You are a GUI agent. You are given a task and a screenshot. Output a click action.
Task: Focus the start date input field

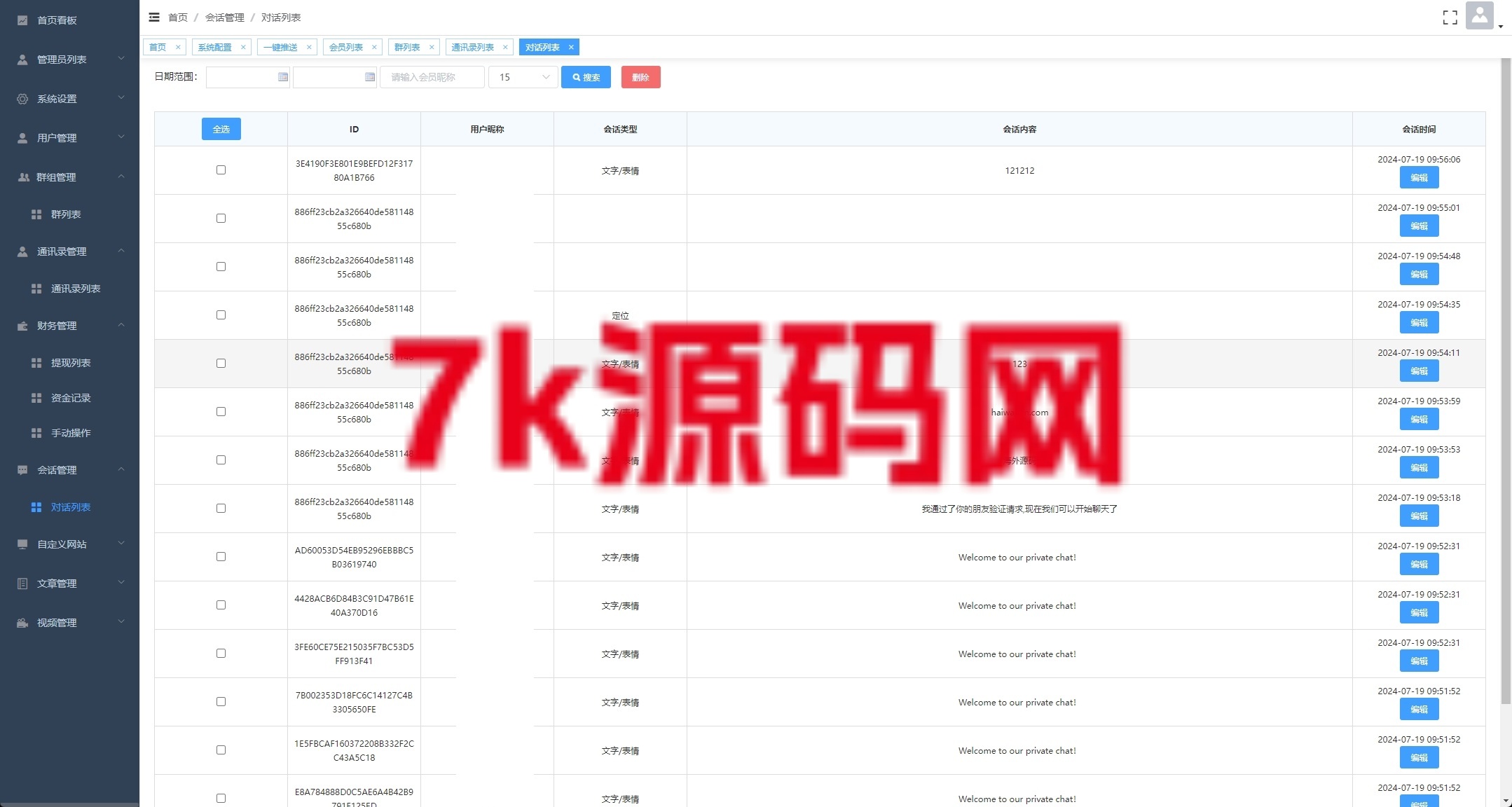[248, 77]
